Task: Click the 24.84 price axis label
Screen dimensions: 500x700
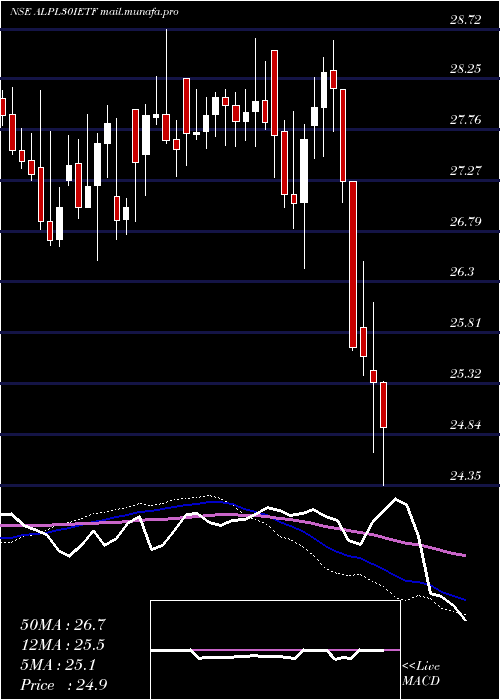Action: click(x=466, y=425)
